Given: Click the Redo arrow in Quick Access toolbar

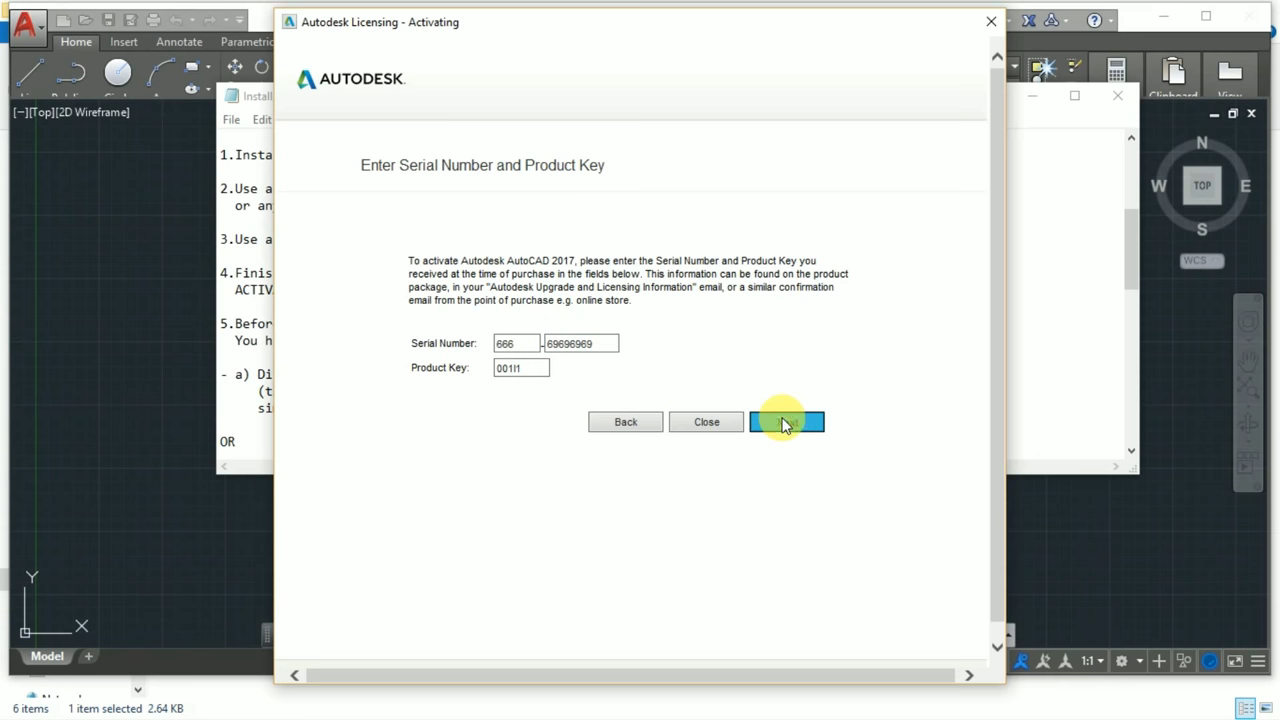Looking at the screenshot, I should click(212, 20).
